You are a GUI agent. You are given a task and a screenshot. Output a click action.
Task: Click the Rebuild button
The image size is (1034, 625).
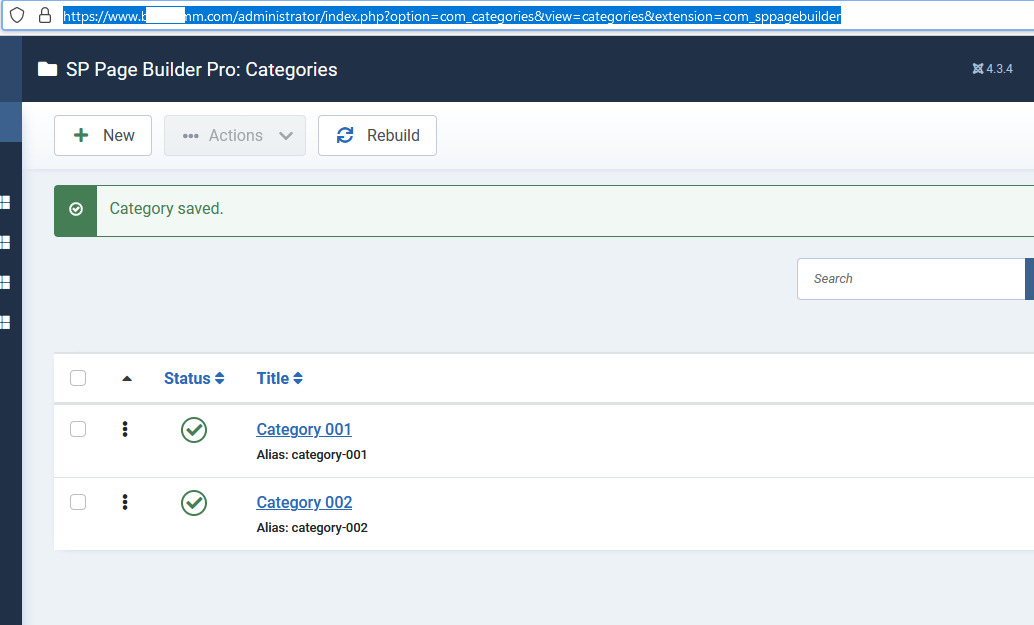(377, 136)
